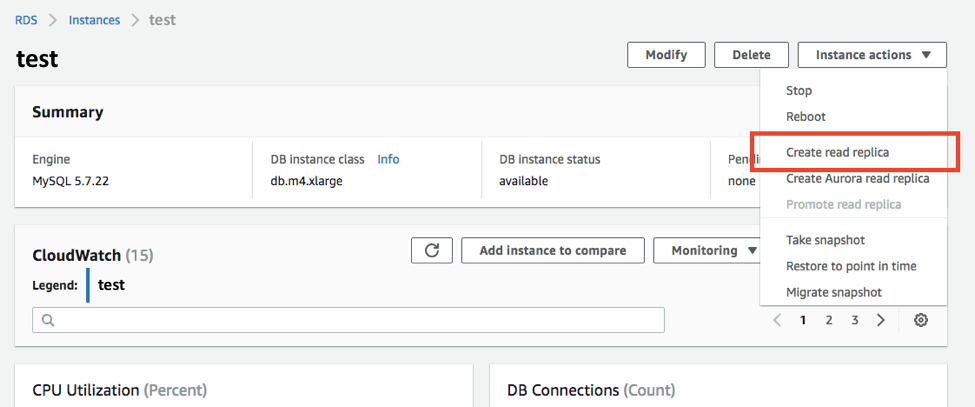This screenshot has width=975, height=407.
Task: Open CloudWatch settings gear icon
Action: coord(921,320)
